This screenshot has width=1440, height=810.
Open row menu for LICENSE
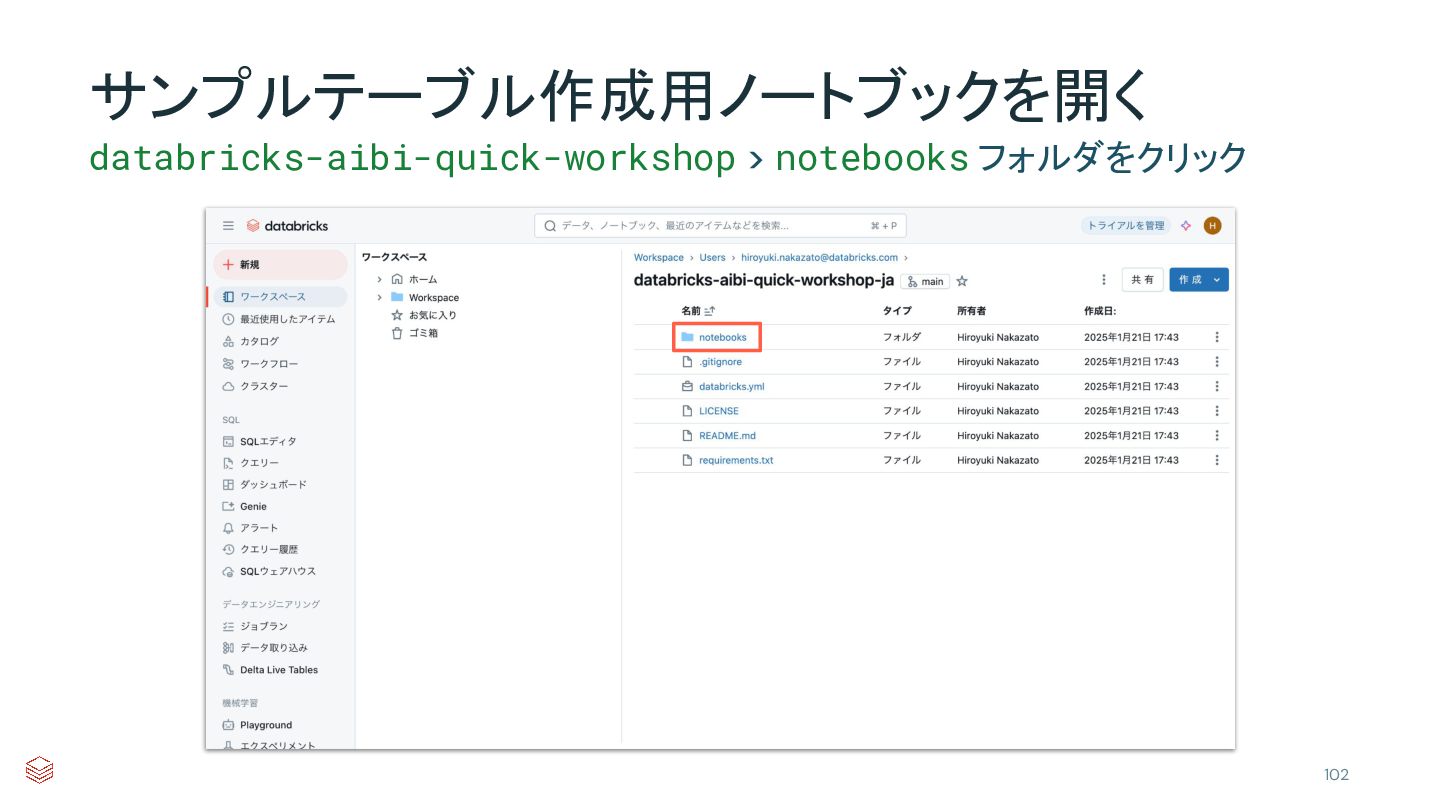coord(1217,411)
